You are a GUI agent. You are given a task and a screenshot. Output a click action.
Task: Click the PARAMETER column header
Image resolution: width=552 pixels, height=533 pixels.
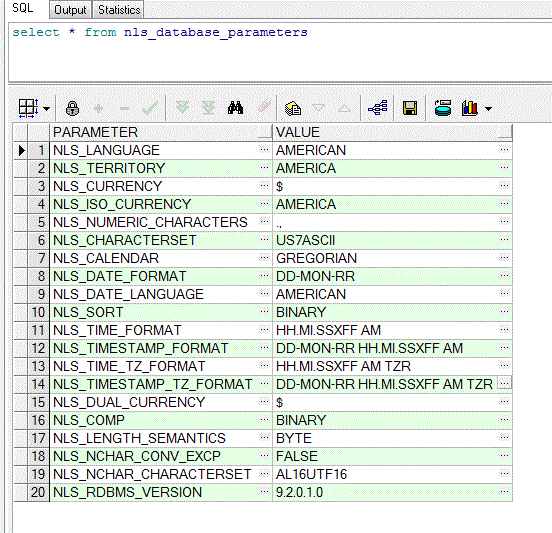click(161, 132)
